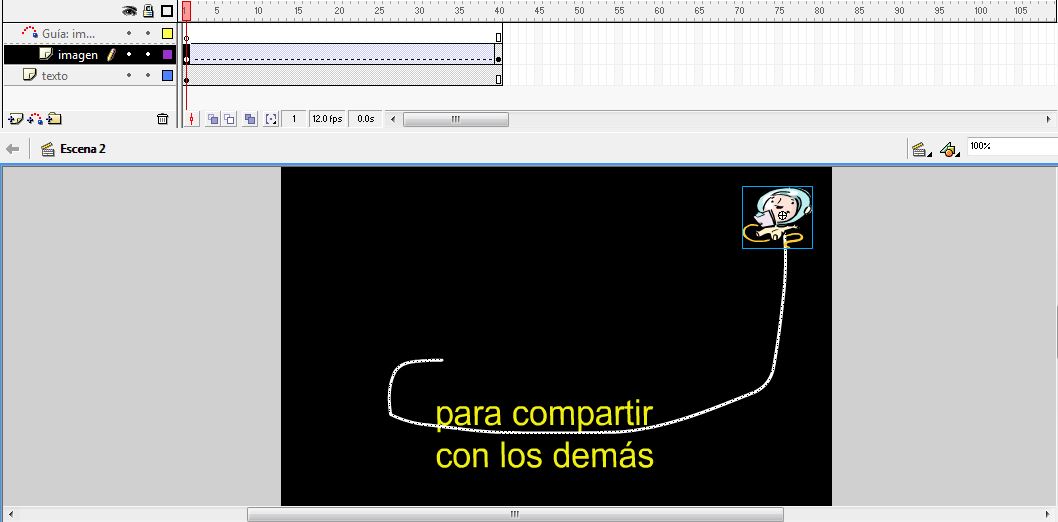Enable edit multiple frames
The image size is (1058, 522).
tap(250, 119)
